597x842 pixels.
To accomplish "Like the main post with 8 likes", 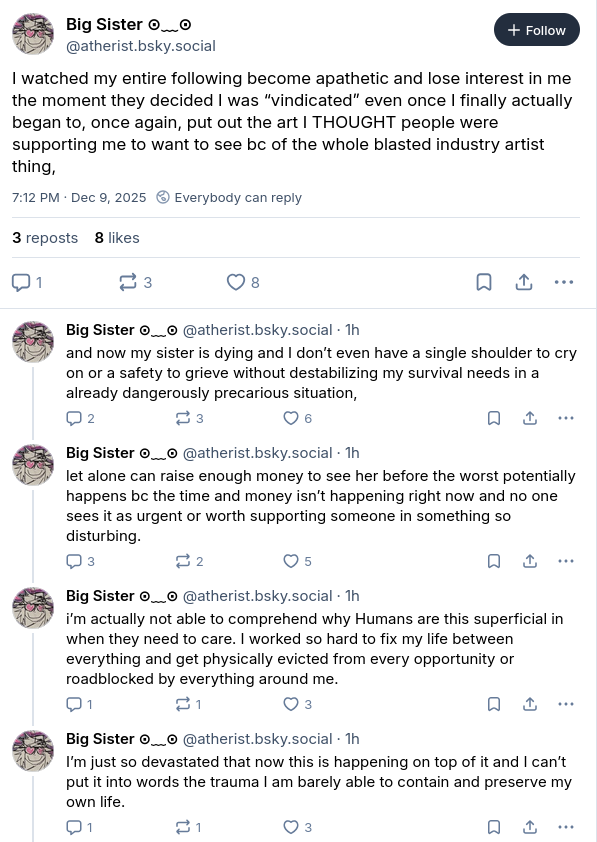I will click(243, 282).
